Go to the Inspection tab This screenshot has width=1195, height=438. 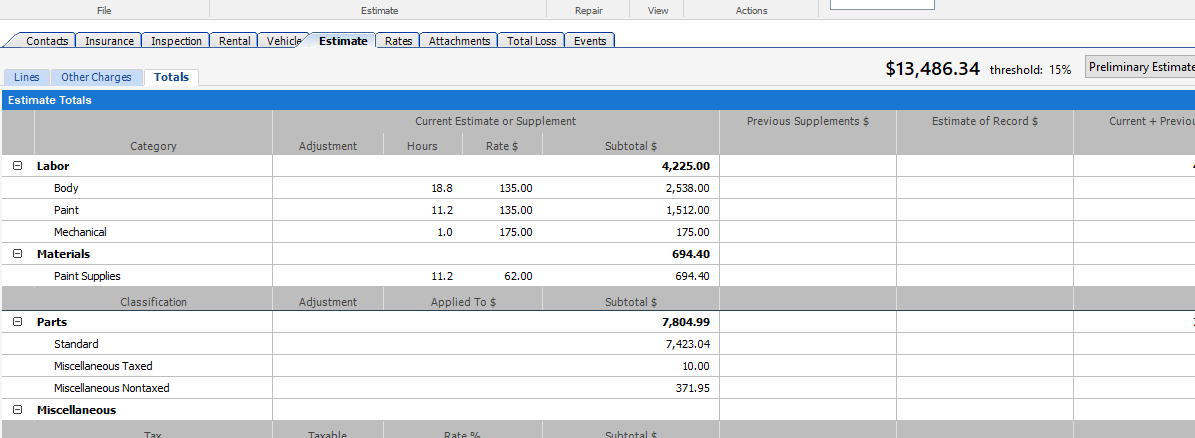point(176,41)
